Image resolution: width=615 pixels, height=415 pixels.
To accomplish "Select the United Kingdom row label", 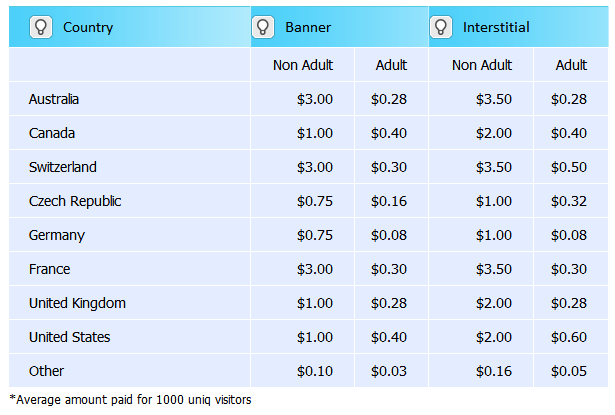I will click(x=77, y=303).
